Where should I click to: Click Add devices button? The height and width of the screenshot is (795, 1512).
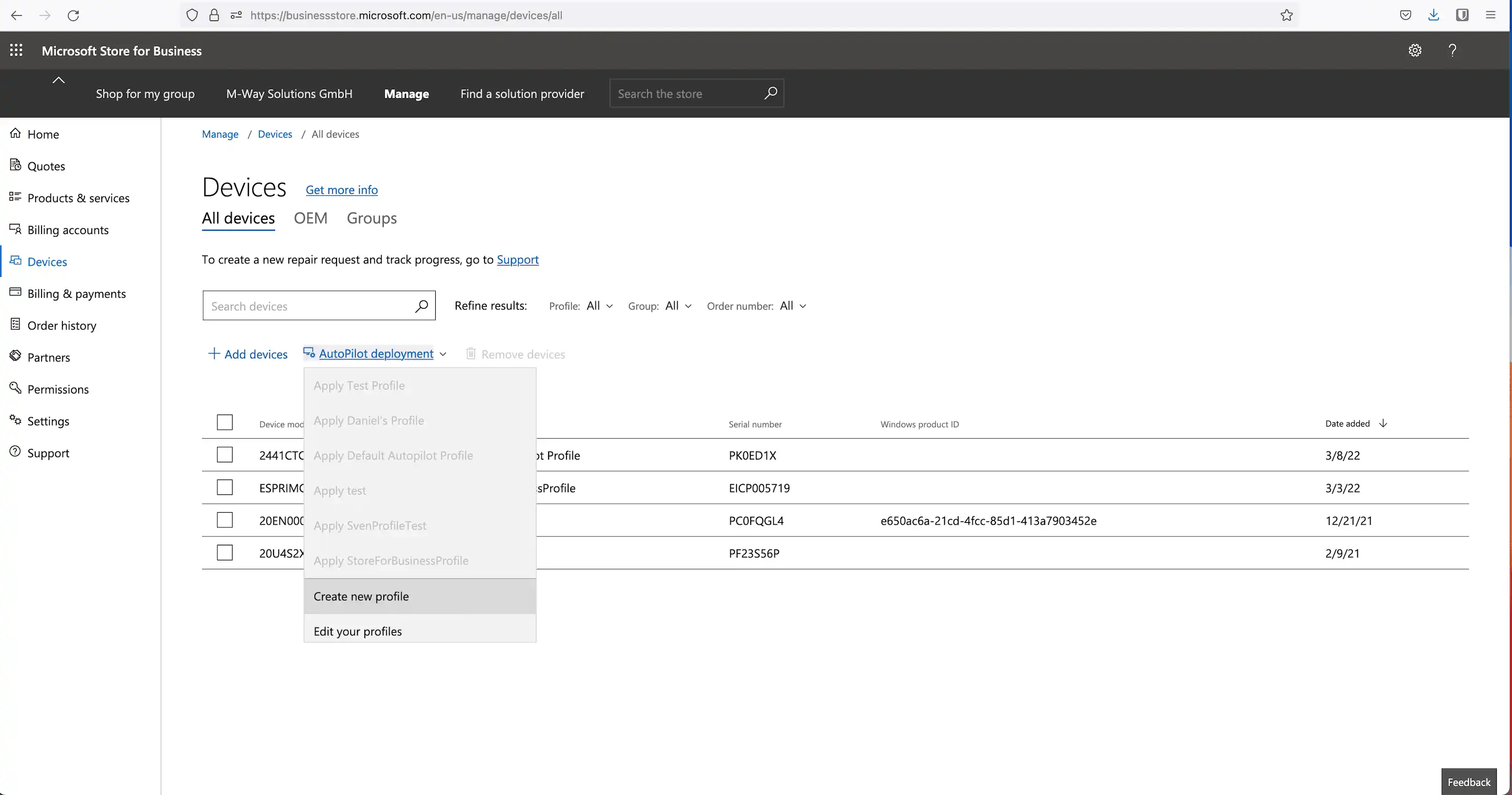(x=248, y=354)
